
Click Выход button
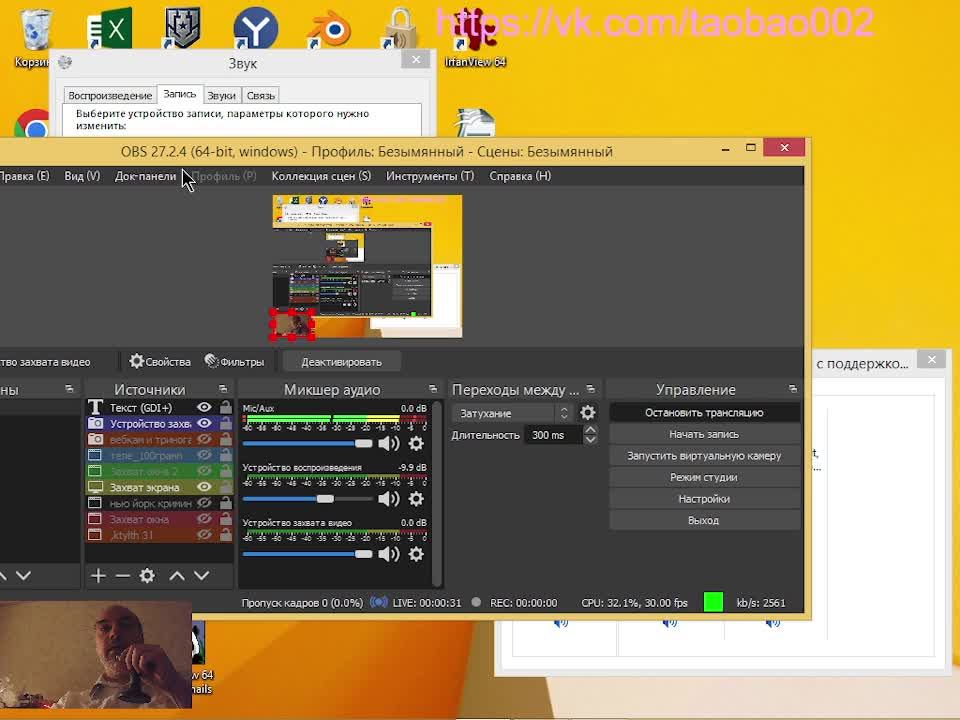coord(704,520)
